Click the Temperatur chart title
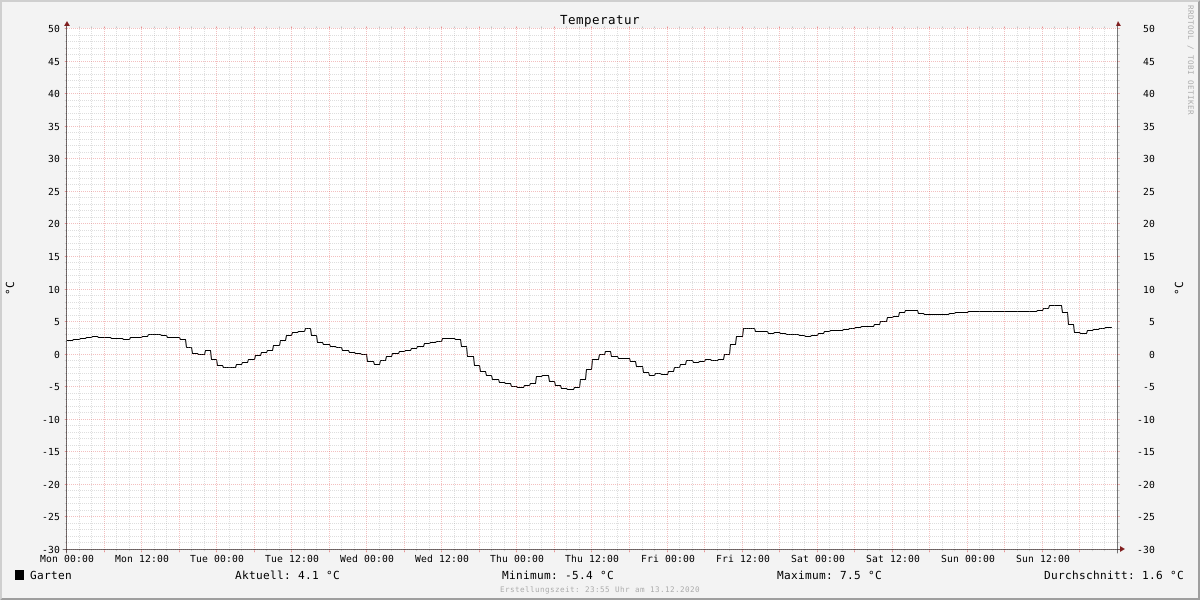 pyautogui.click(x=600, y=20)
